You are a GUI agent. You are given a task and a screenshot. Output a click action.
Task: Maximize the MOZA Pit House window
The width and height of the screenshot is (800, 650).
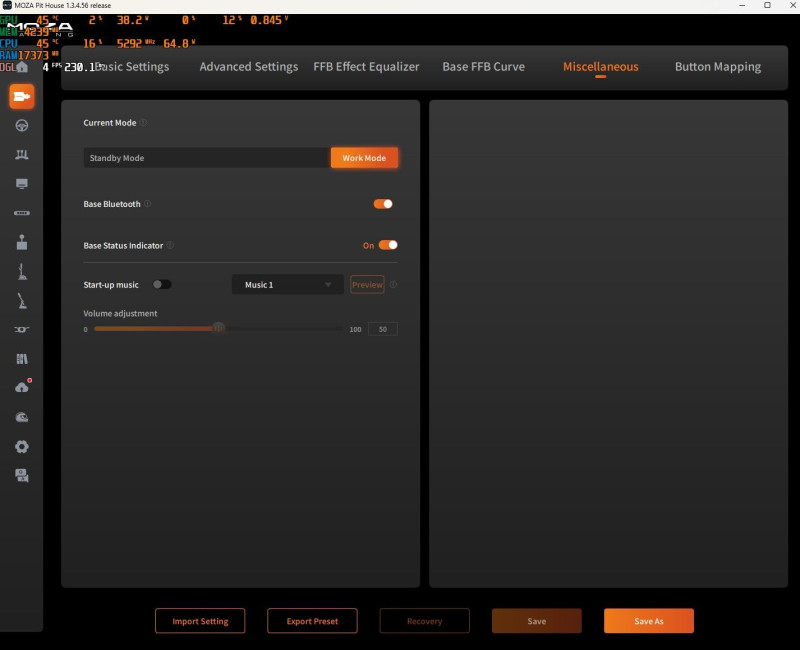point(767,5)
